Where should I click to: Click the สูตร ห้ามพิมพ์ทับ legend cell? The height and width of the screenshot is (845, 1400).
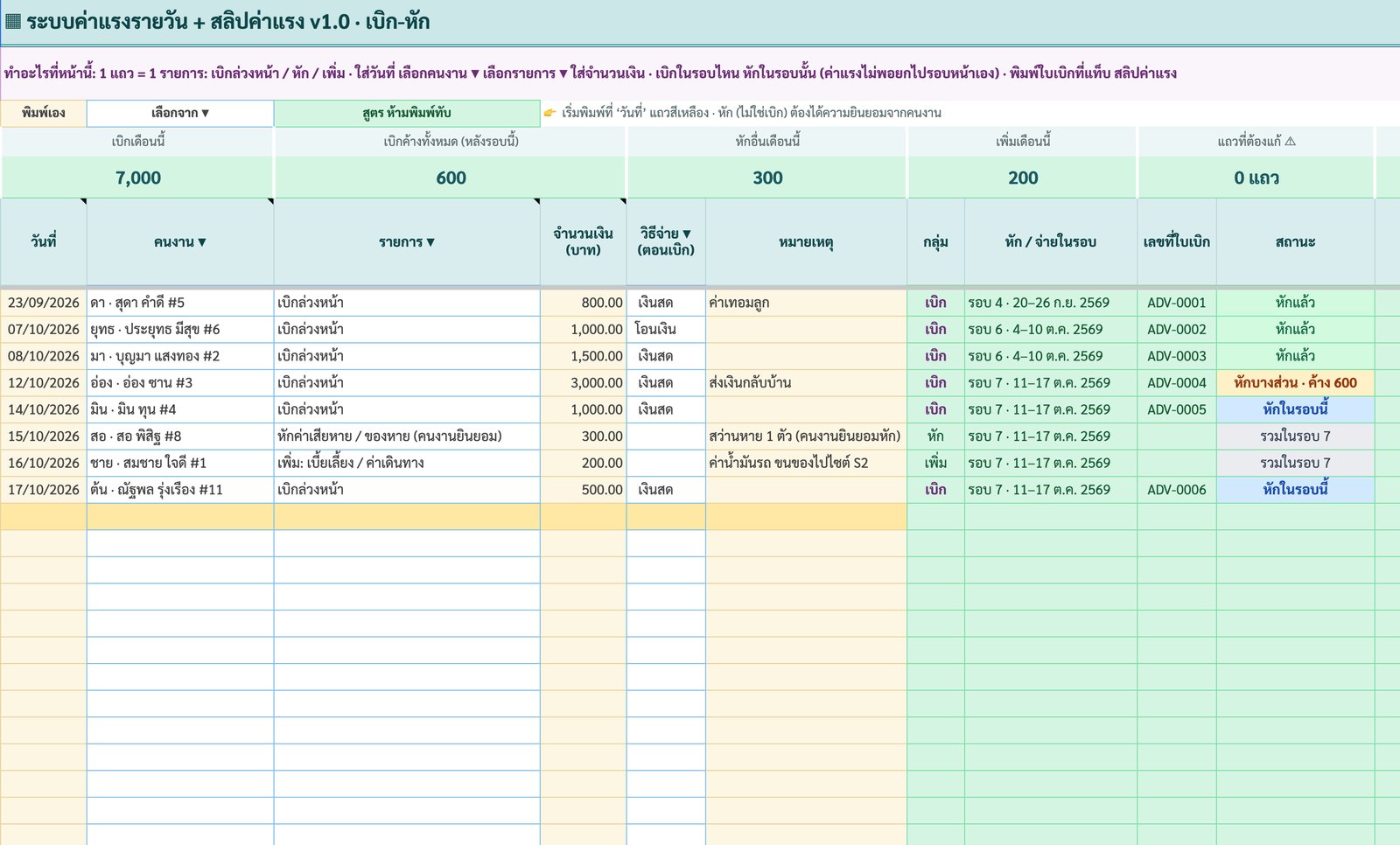(x=407, y=113)
